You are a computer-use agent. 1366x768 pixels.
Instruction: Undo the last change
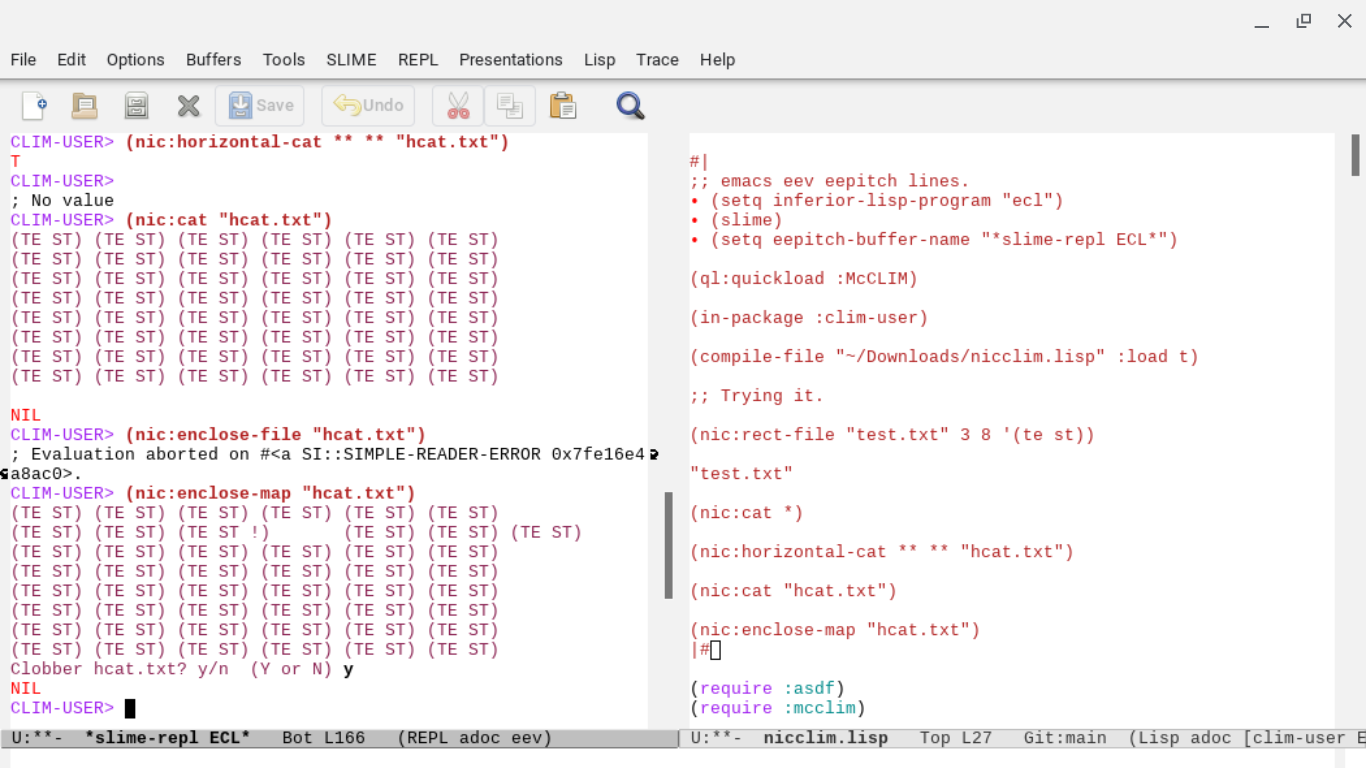pyautogui.click(x=368, y=105)
